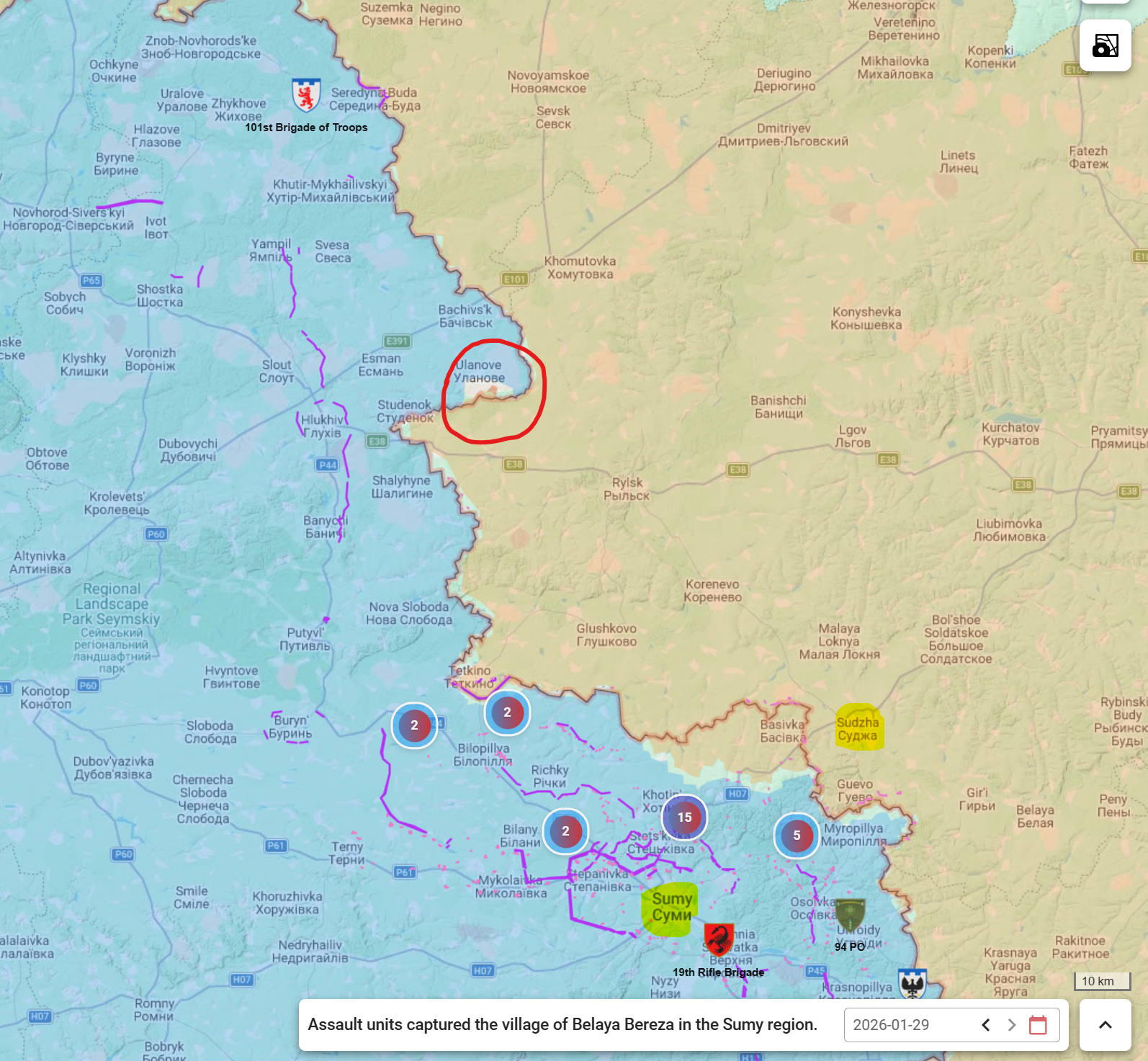Click the Rylsk town label

627,489
